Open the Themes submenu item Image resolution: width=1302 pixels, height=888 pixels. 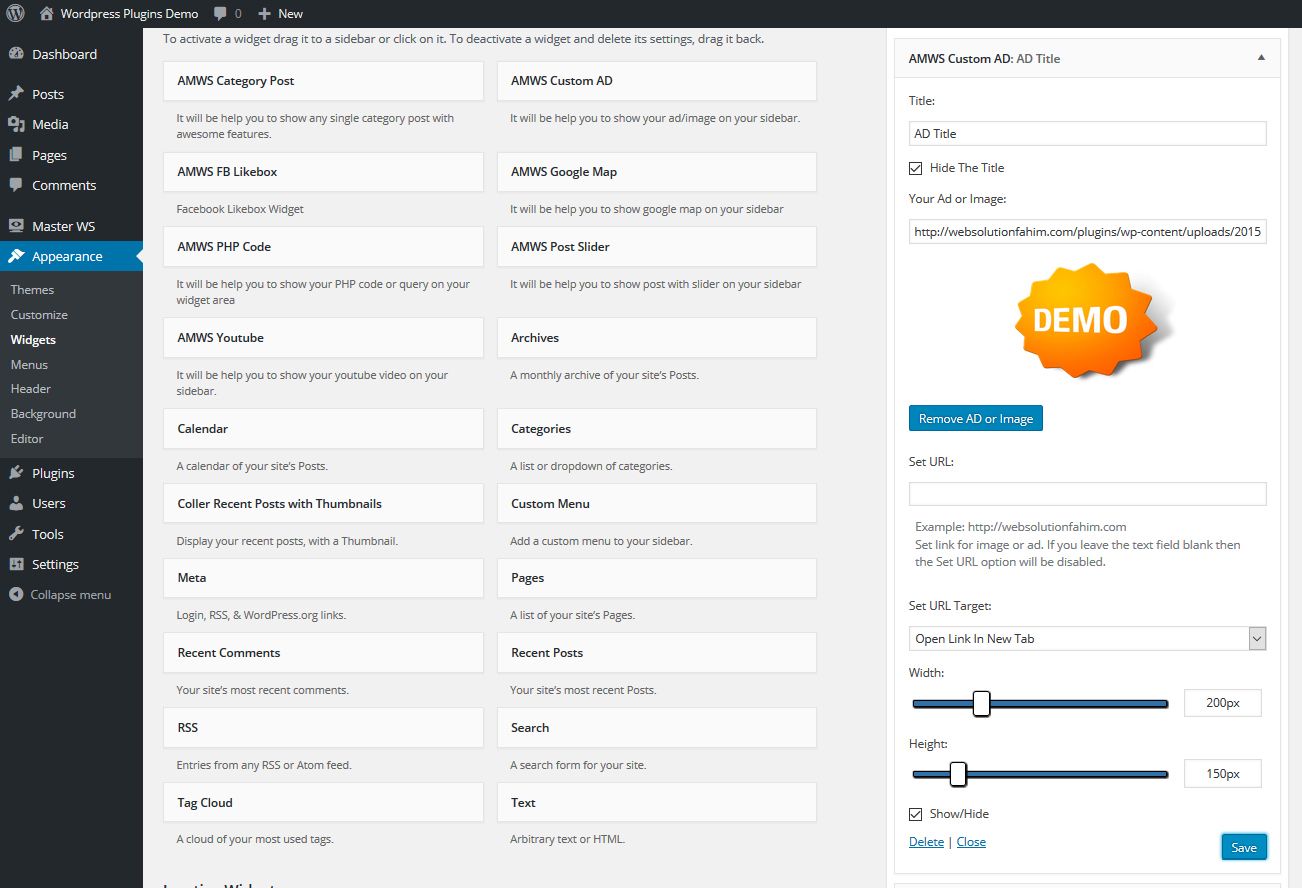coord(32,290)
